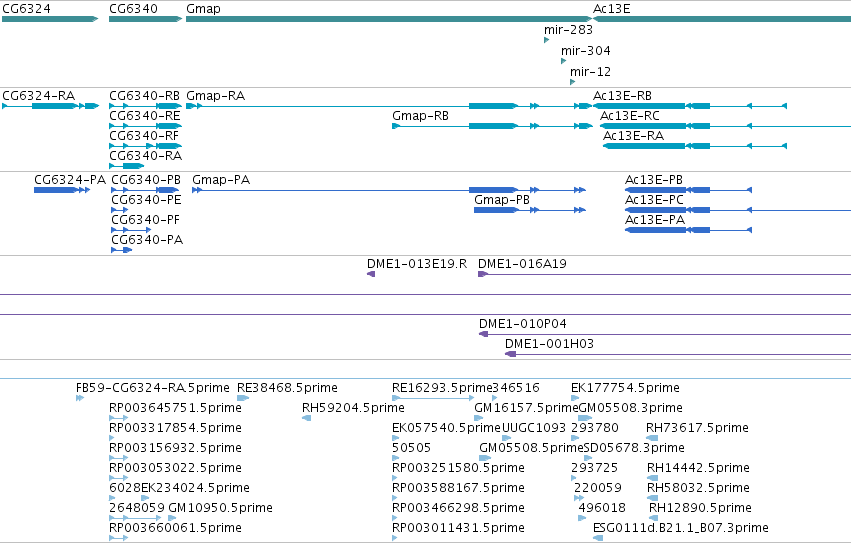The image size is (851, 543).
Task: Select EST GM05508.3prime
Action: 631,408
